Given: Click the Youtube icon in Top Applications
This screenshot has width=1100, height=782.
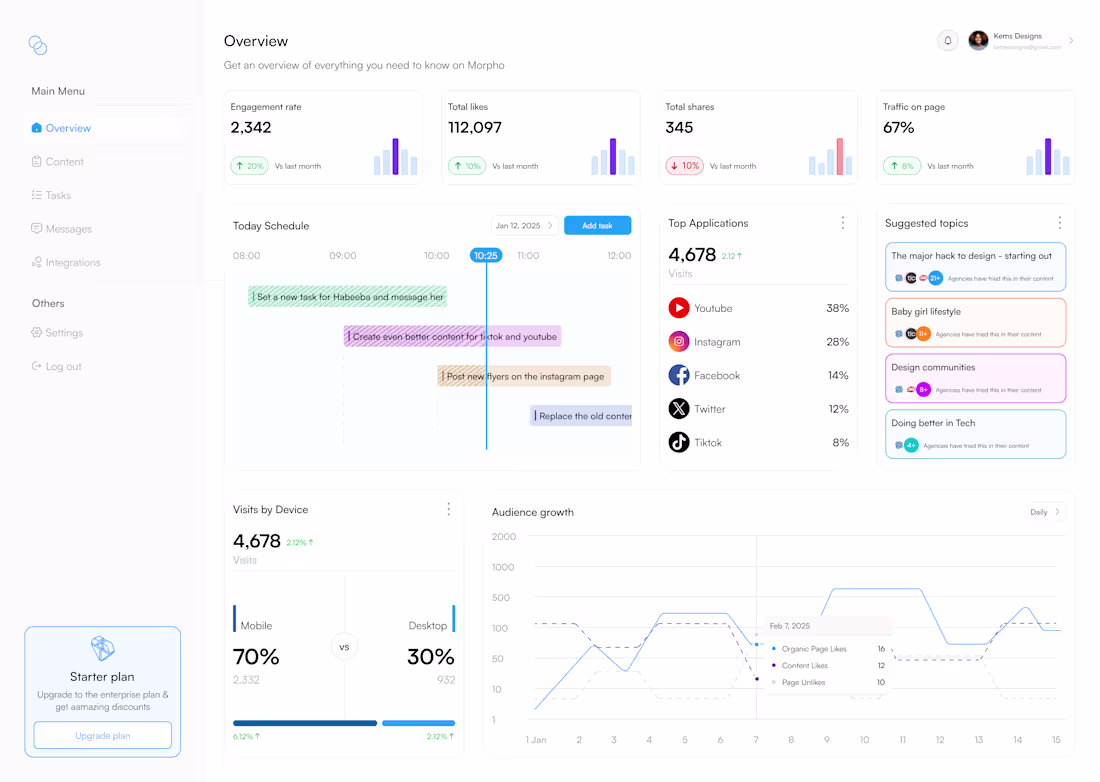Looking at the screenshot, I should tap(681, 308).
